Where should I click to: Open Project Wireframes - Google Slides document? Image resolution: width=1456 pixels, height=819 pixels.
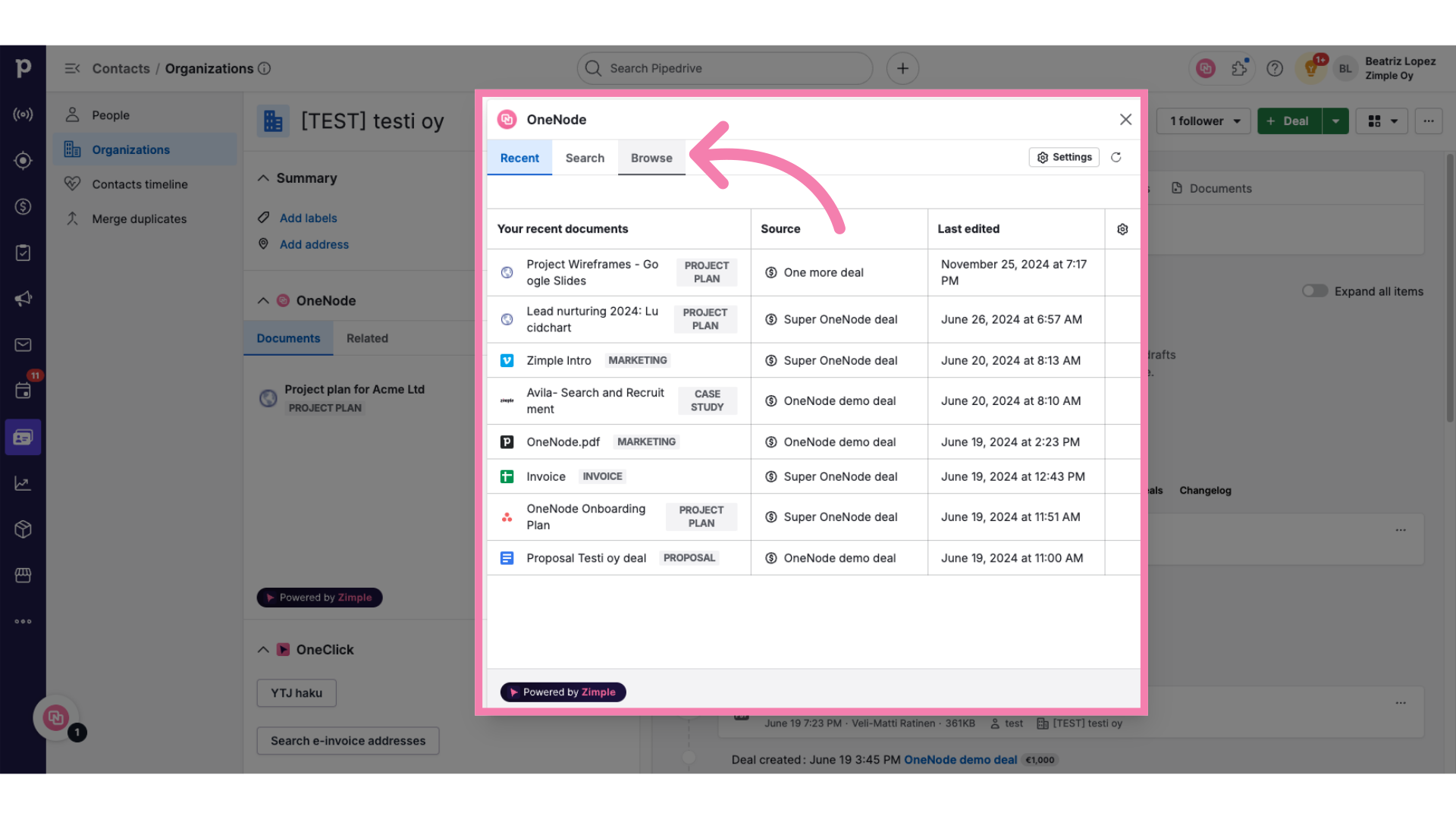click(x=592, y=272)
